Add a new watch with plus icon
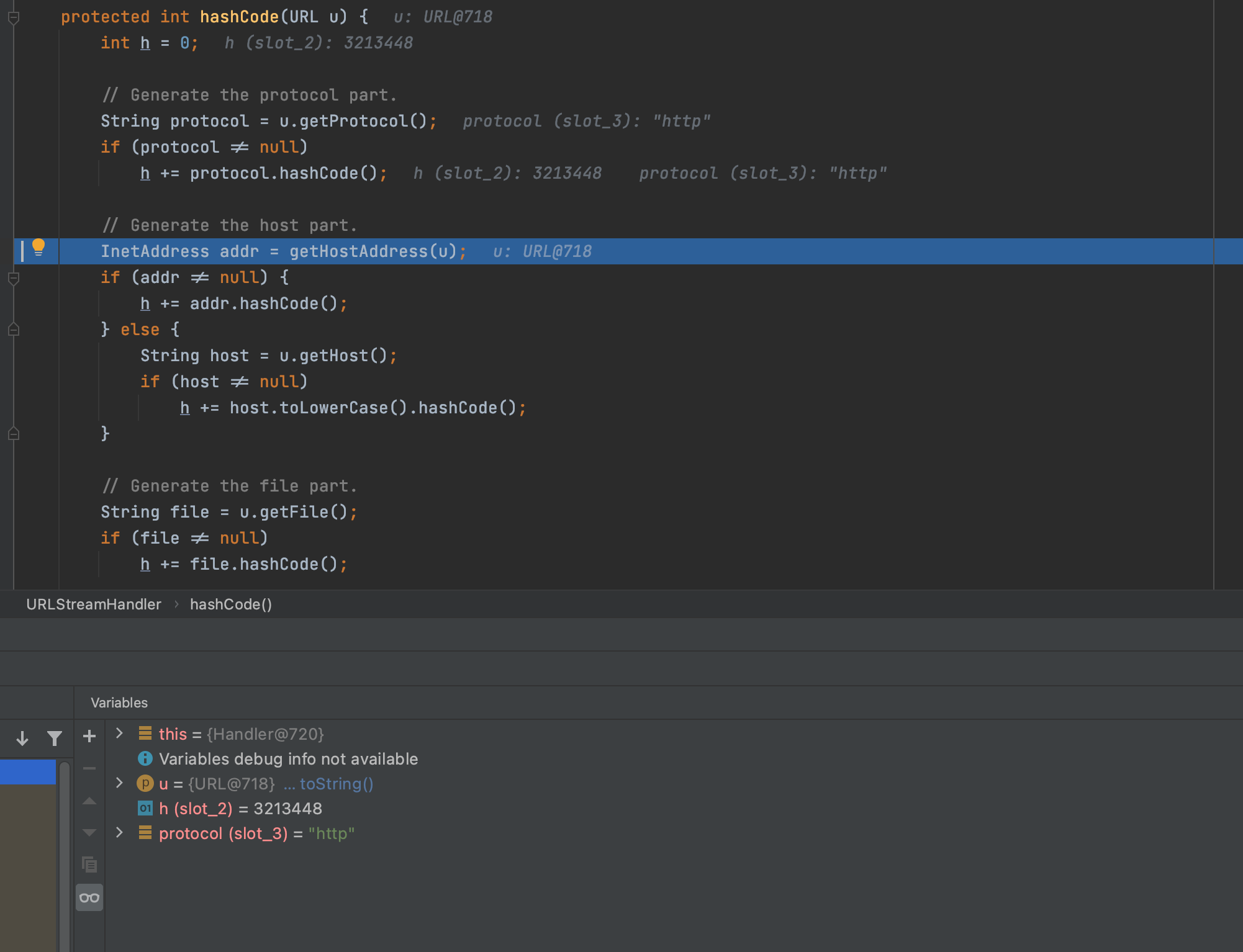 pos(89,736)
